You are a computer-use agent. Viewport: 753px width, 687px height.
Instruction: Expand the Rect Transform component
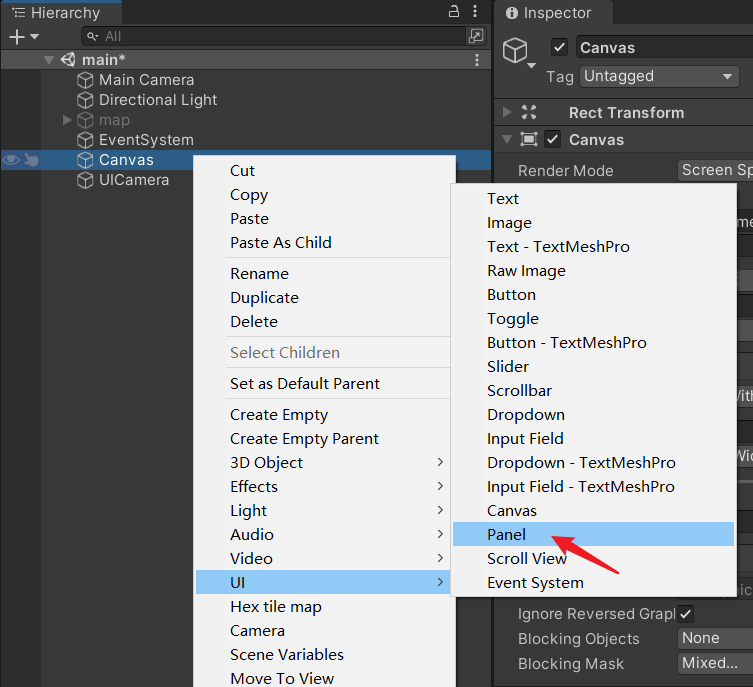[507, 112]
